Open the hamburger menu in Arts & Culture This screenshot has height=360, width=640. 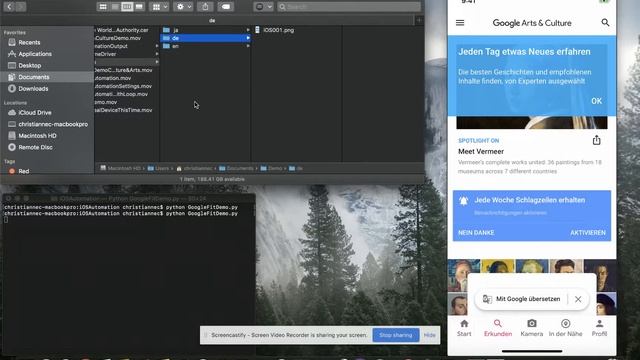[460, 23]
